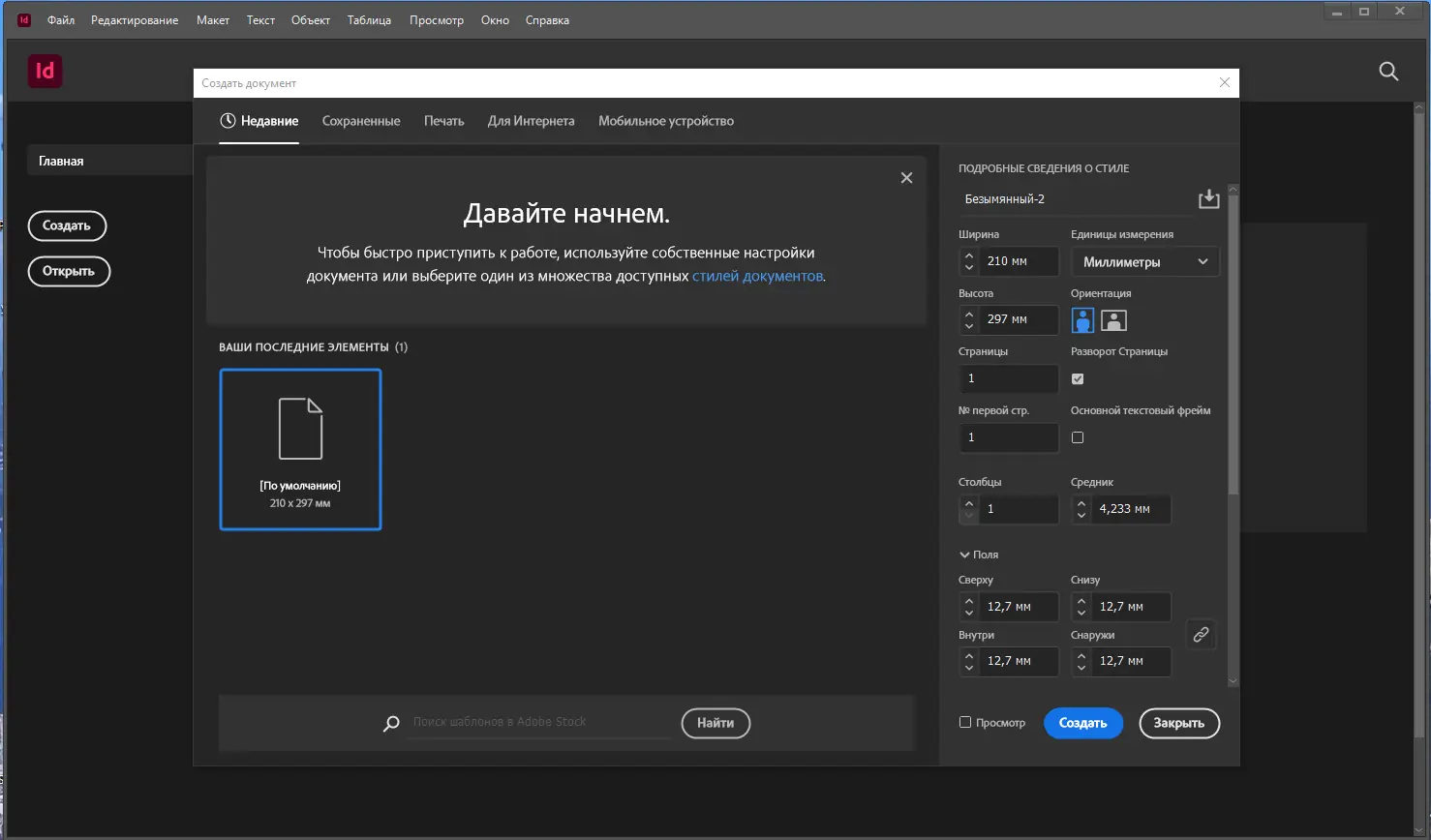
Task: Select the Главная tab on home screen
Action: [x=109, y=161]
